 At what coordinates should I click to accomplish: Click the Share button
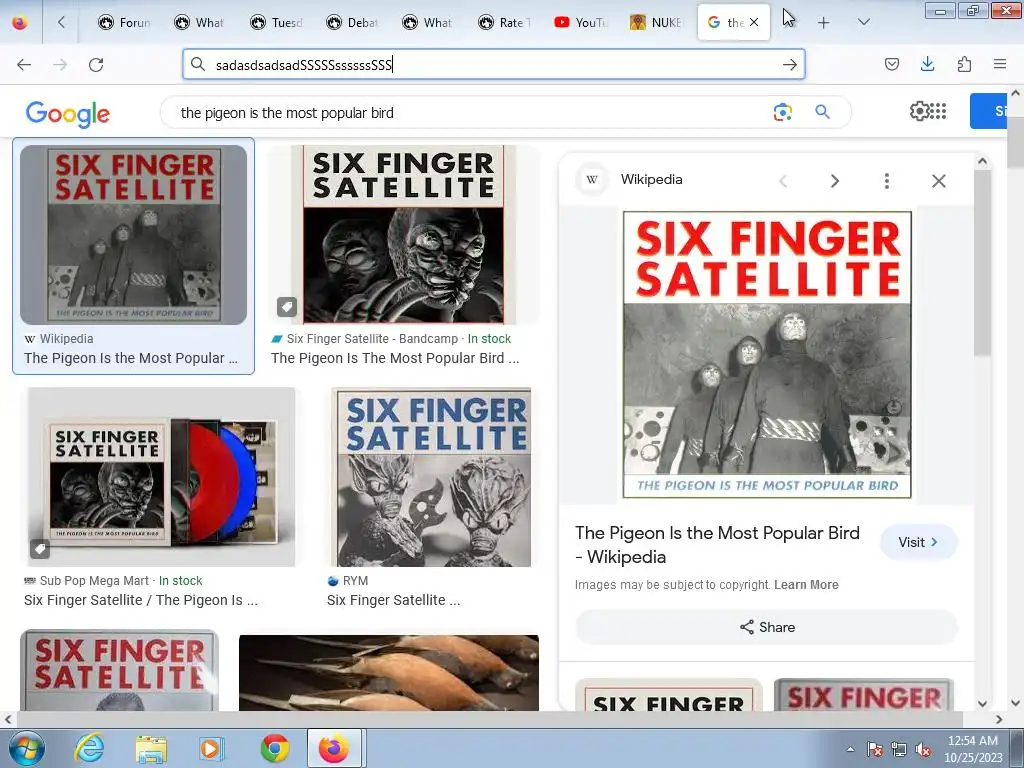click(x=767, y=627)
